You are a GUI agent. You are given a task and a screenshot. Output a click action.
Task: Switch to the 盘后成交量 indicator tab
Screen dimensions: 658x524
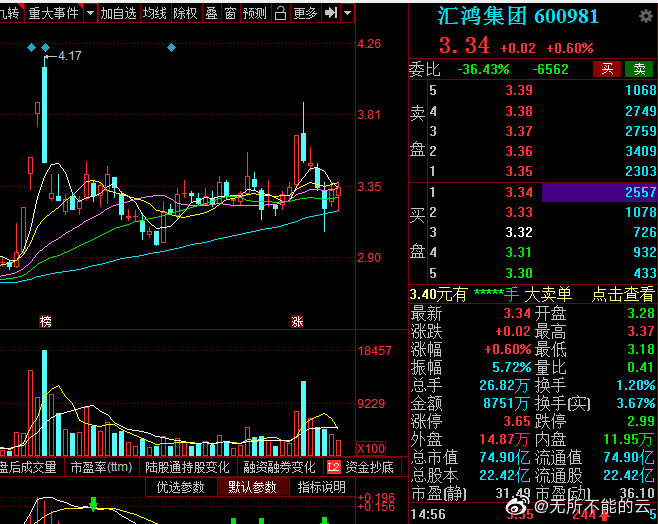click(x=27, y=467)
